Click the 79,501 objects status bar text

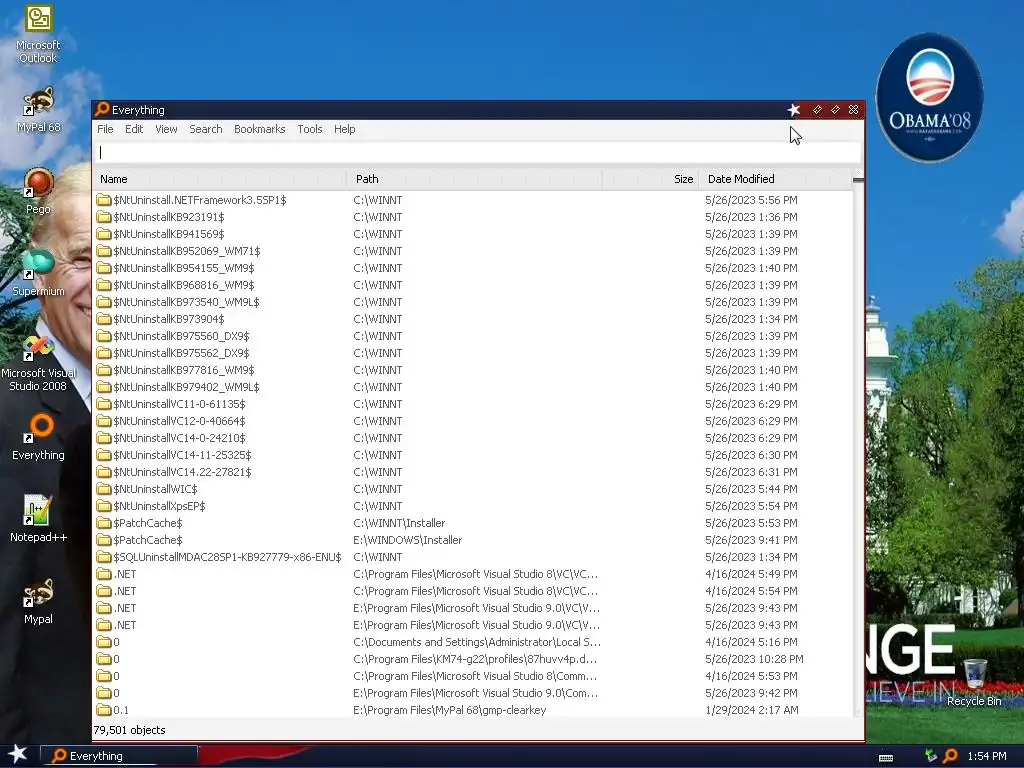[x=129, y=730]
